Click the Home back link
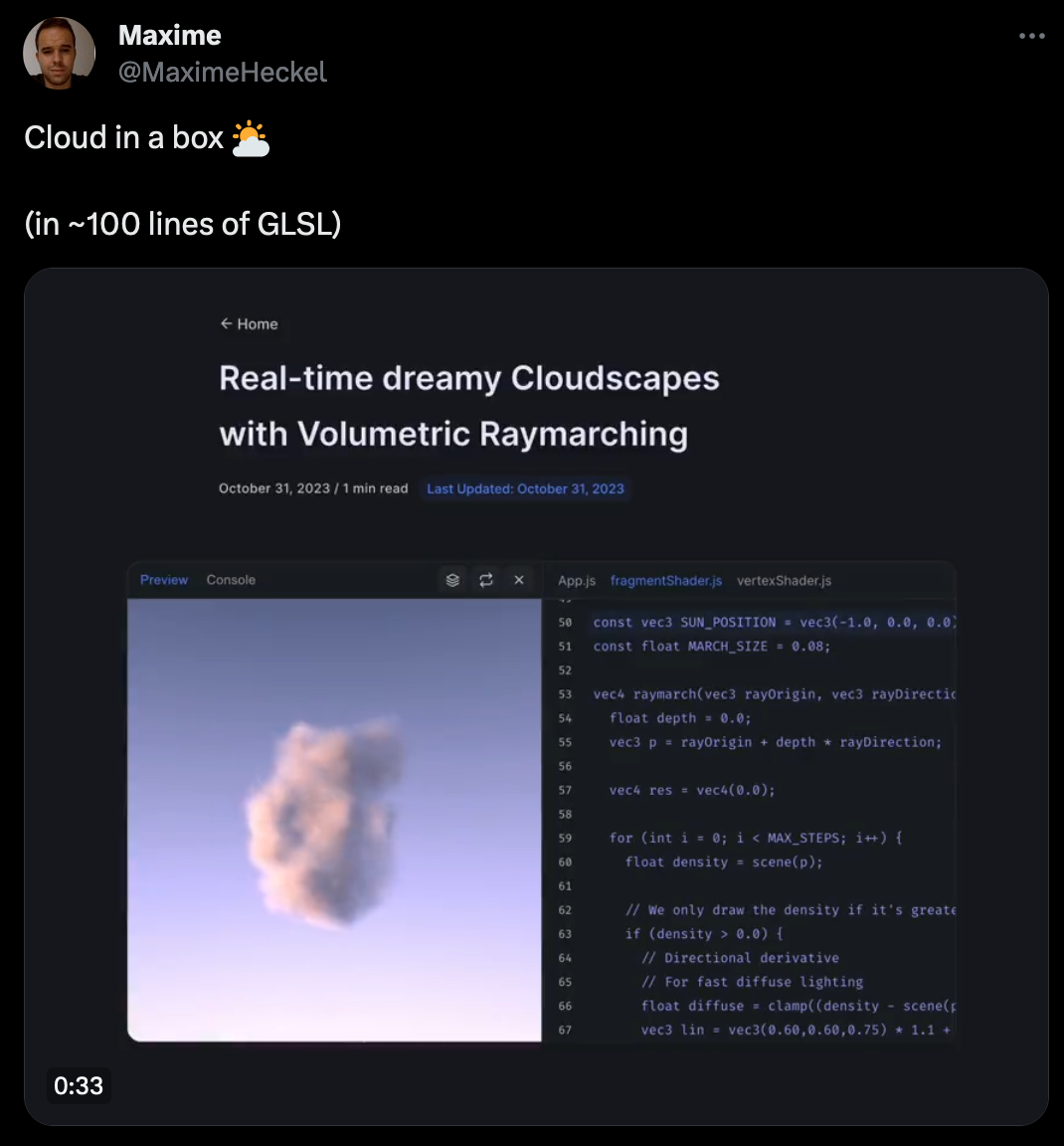Viewport: 1064px width, 1146px height. [x=250, y=323]
